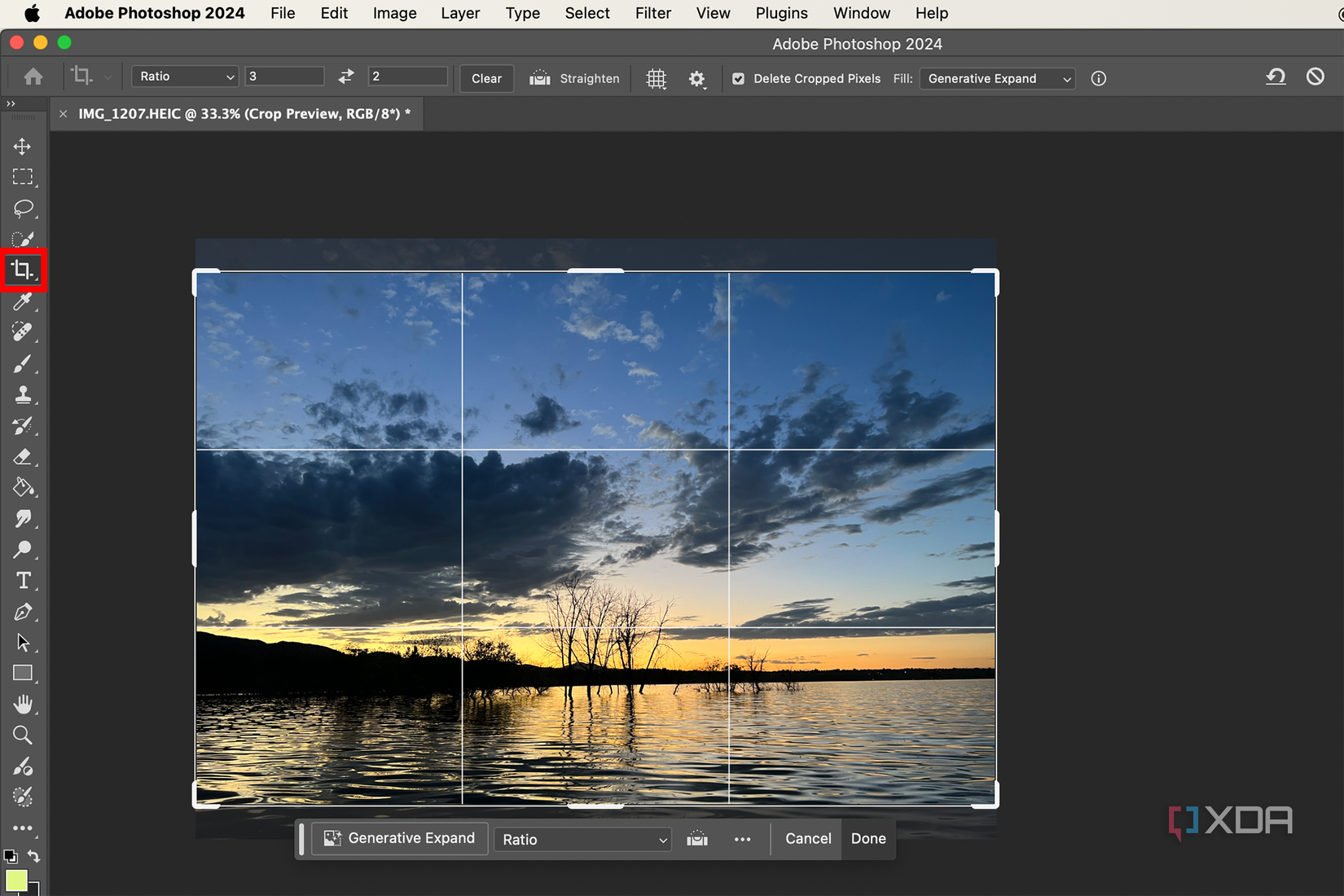The height and width of the screenshot is (896, 1344).
Task: Click the Clear button
Action: tap(487, 79)
